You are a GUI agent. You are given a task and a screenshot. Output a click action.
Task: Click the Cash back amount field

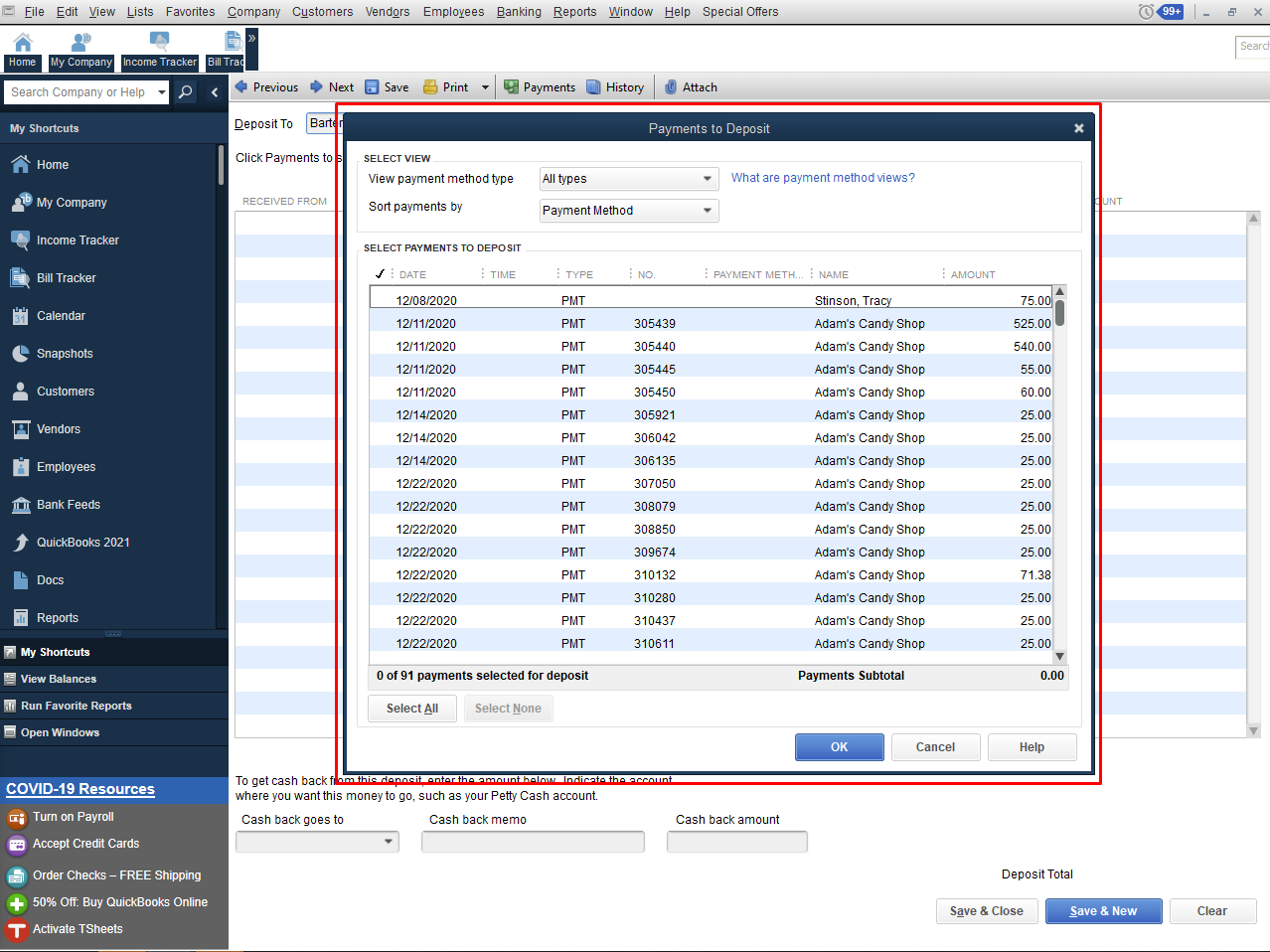tap(737, 842)
